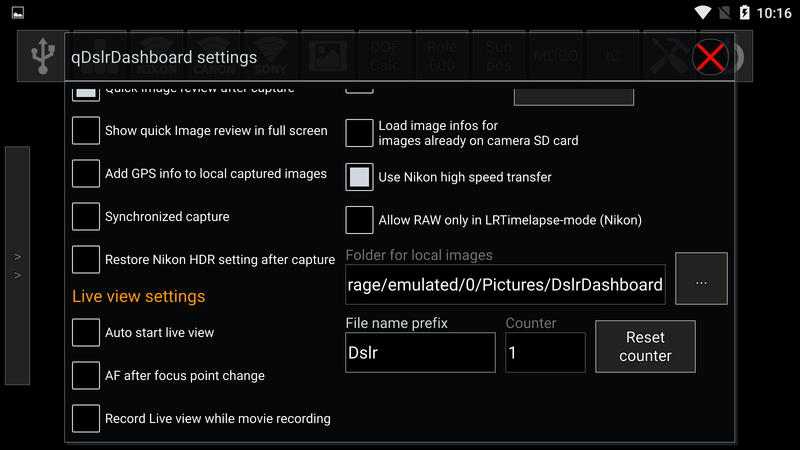Check AF after focus point change

tap(86, 376)
